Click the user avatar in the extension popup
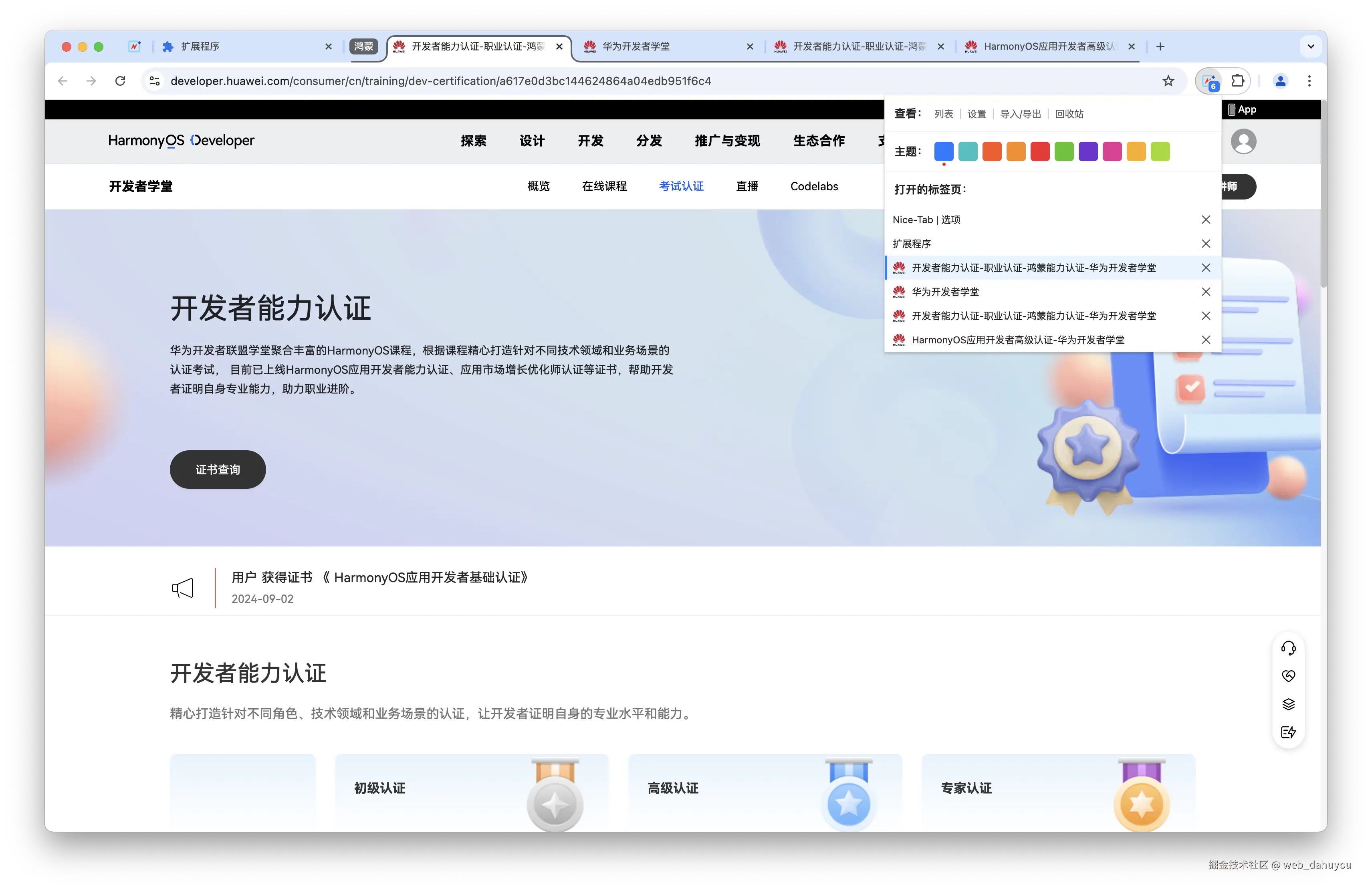 click(1243, 141)
